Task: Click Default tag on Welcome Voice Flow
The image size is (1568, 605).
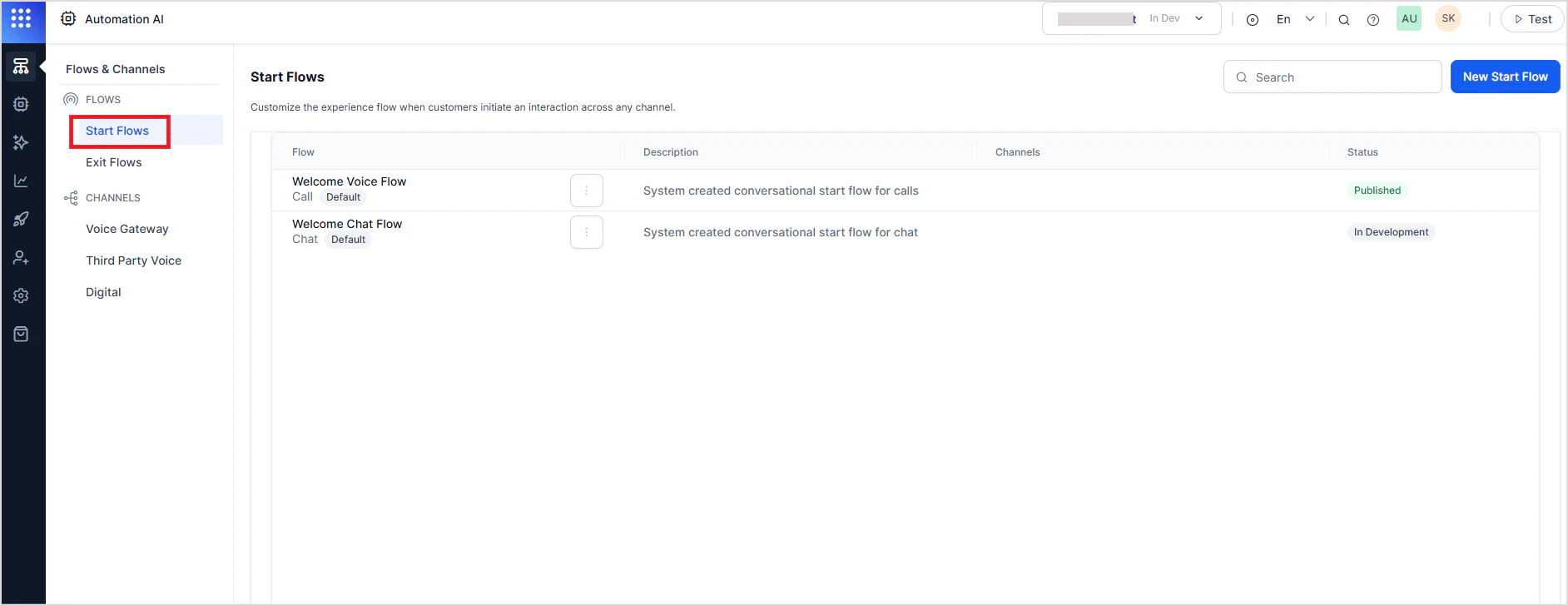Action: [344, 197]
